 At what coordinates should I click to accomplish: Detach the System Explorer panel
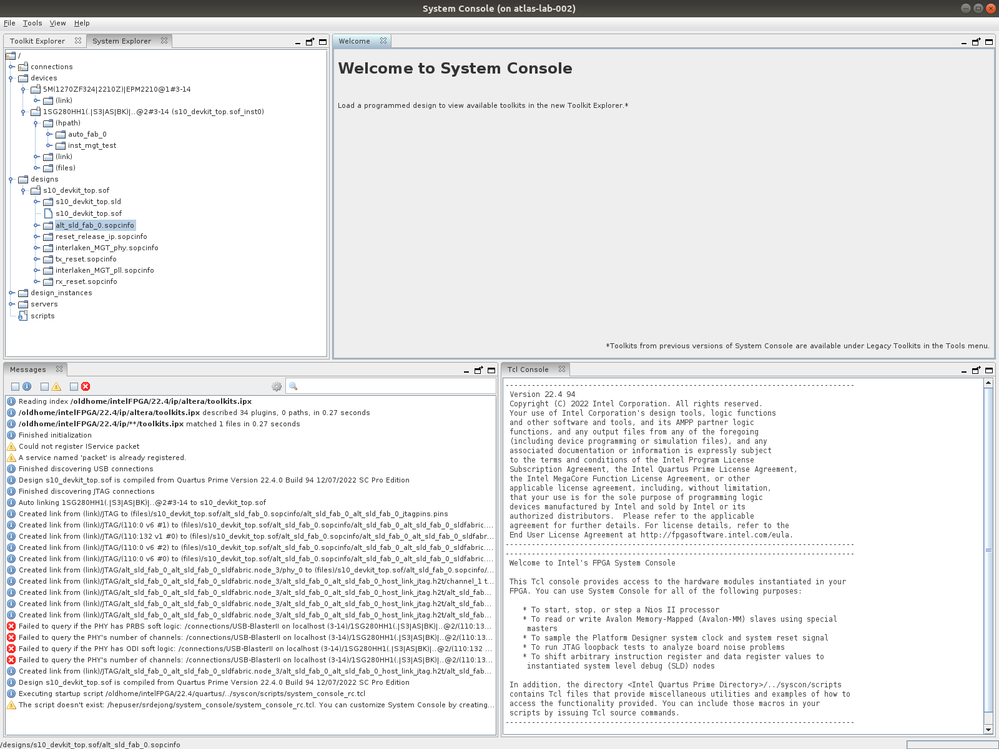click(x=310, y=42)
